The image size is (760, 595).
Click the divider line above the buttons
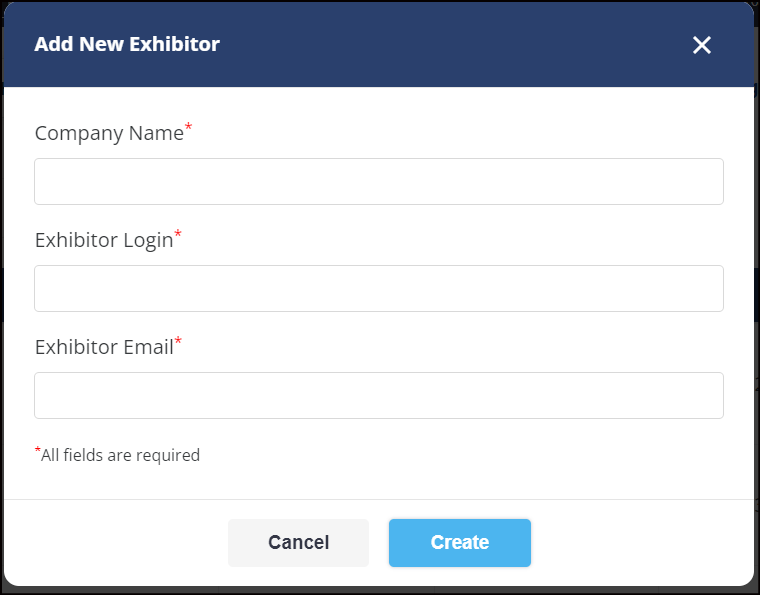point(379,499)
